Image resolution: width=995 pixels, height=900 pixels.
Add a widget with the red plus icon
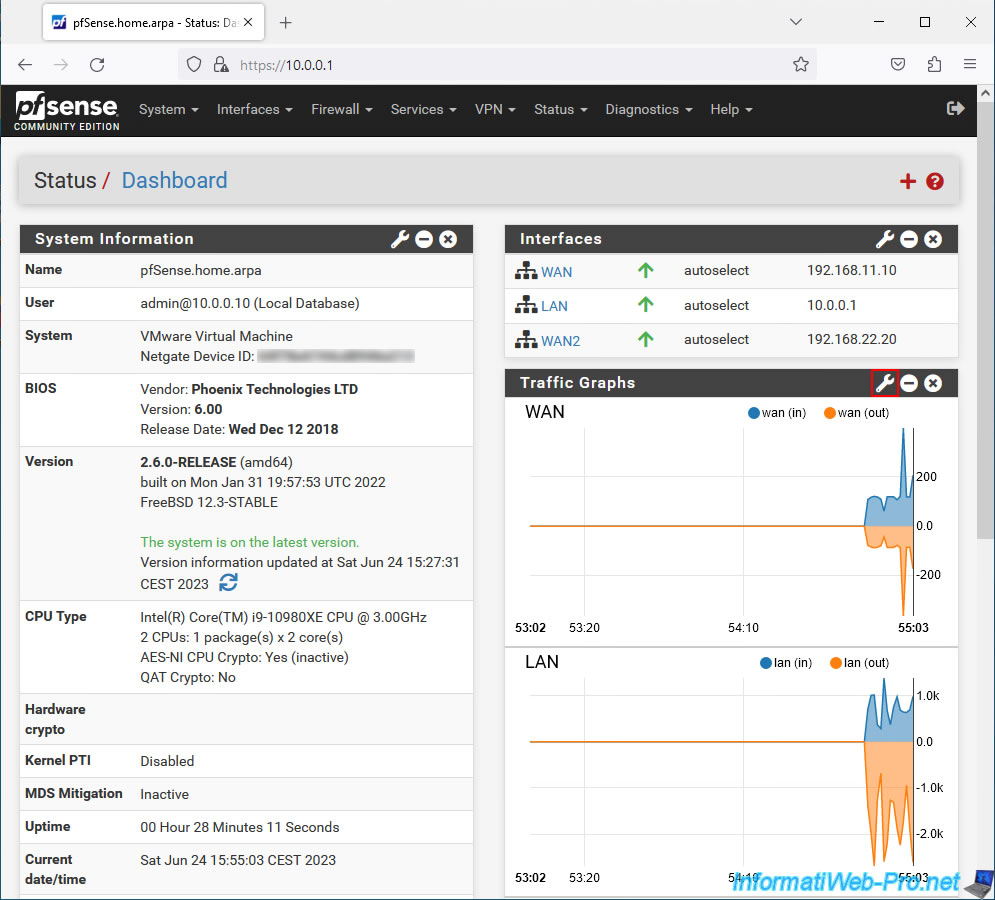(x=907, y=182)
